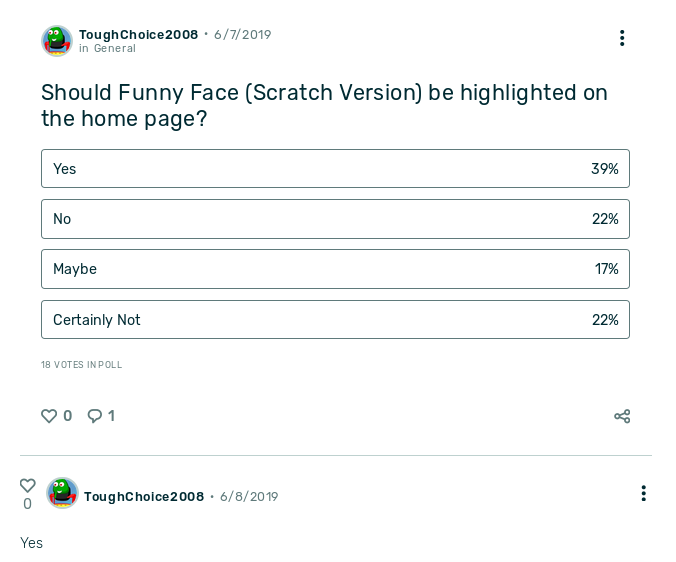676x562 pixels.
Task: Open the poll post's three-dot options menu
Action: pos(622,38)
